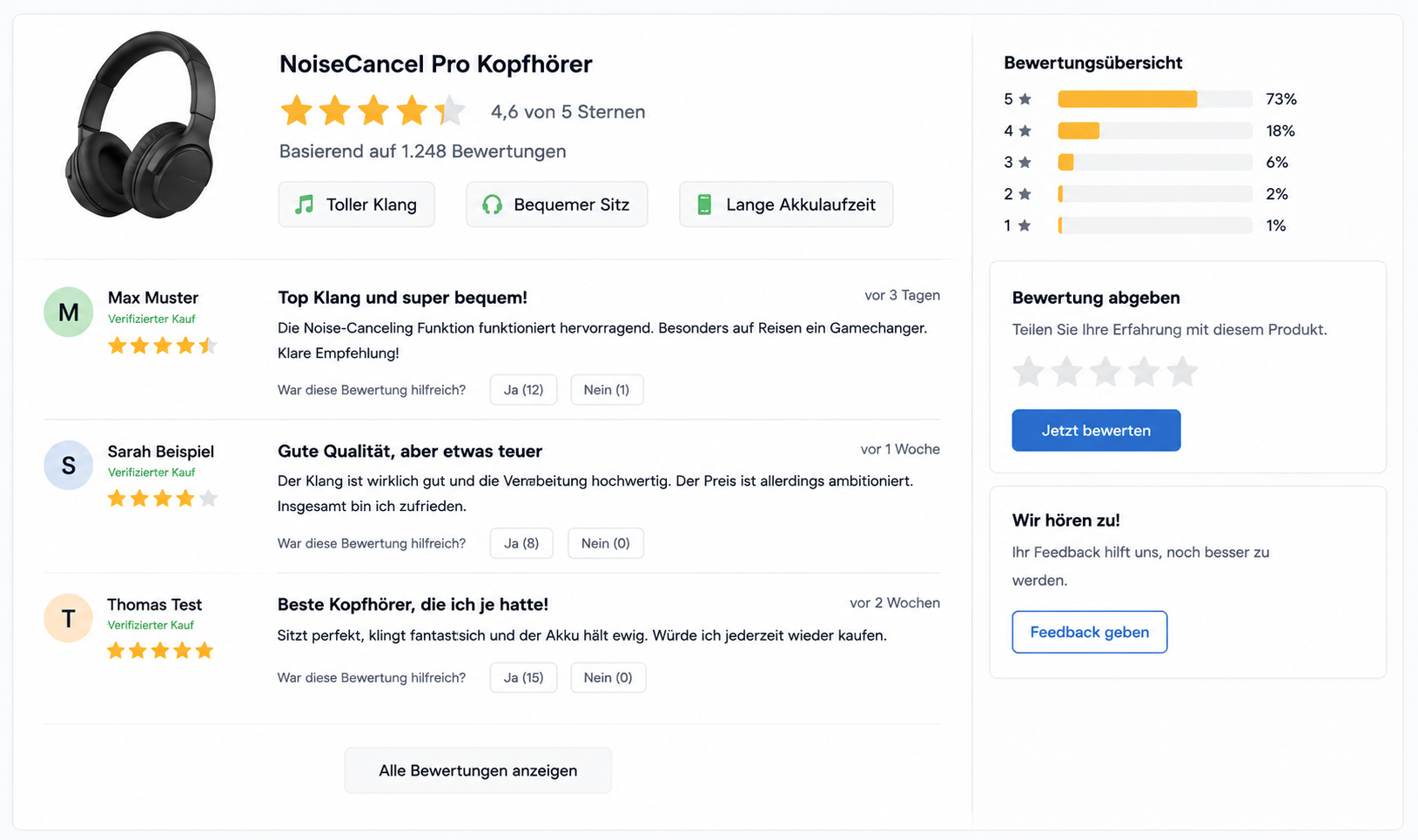Select the fifth empty rating star
Viewport: 1418px width, 840px height.
(1182, 372)
